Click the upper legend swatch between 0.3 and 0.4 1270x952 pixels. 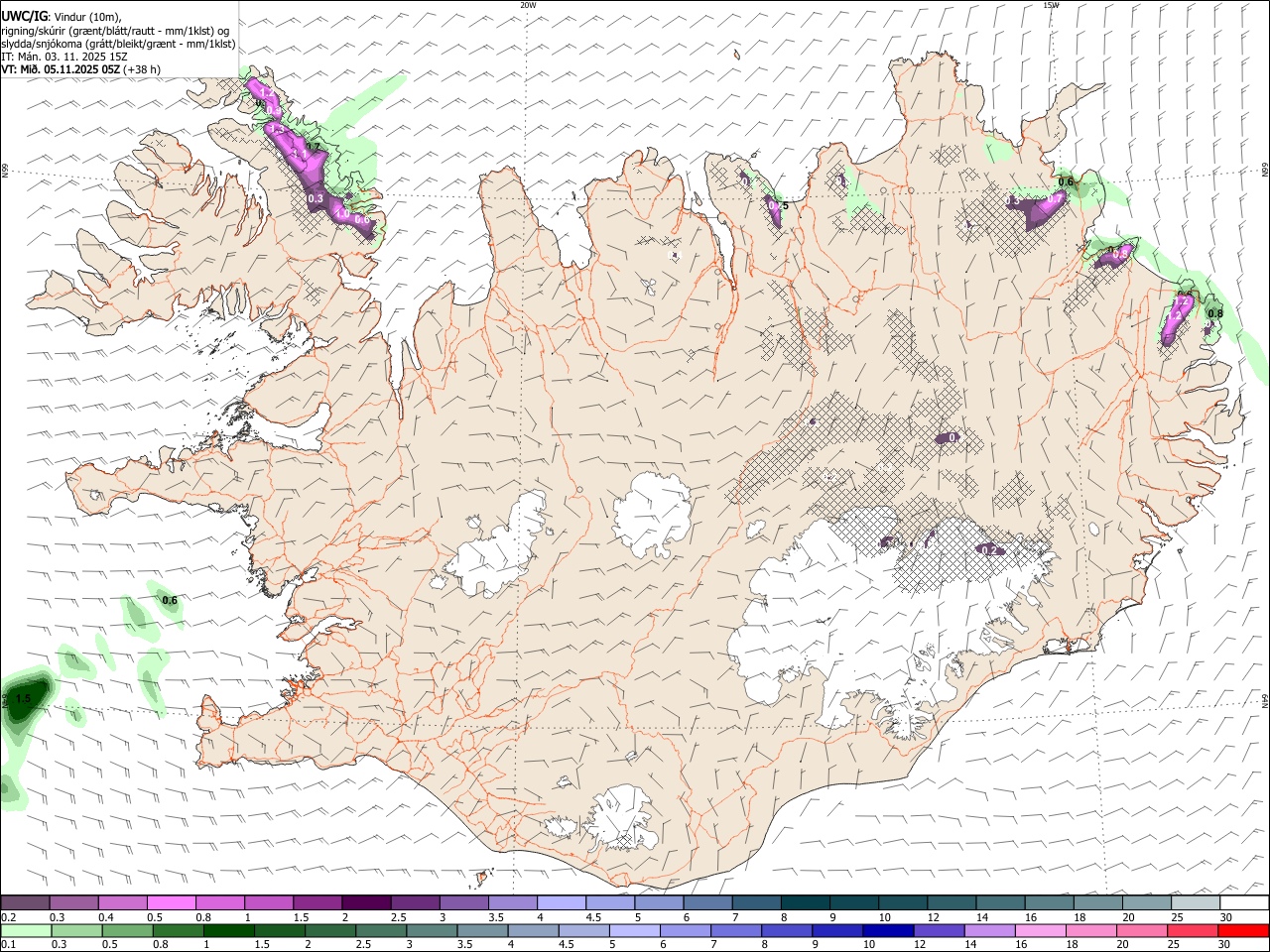73,902
